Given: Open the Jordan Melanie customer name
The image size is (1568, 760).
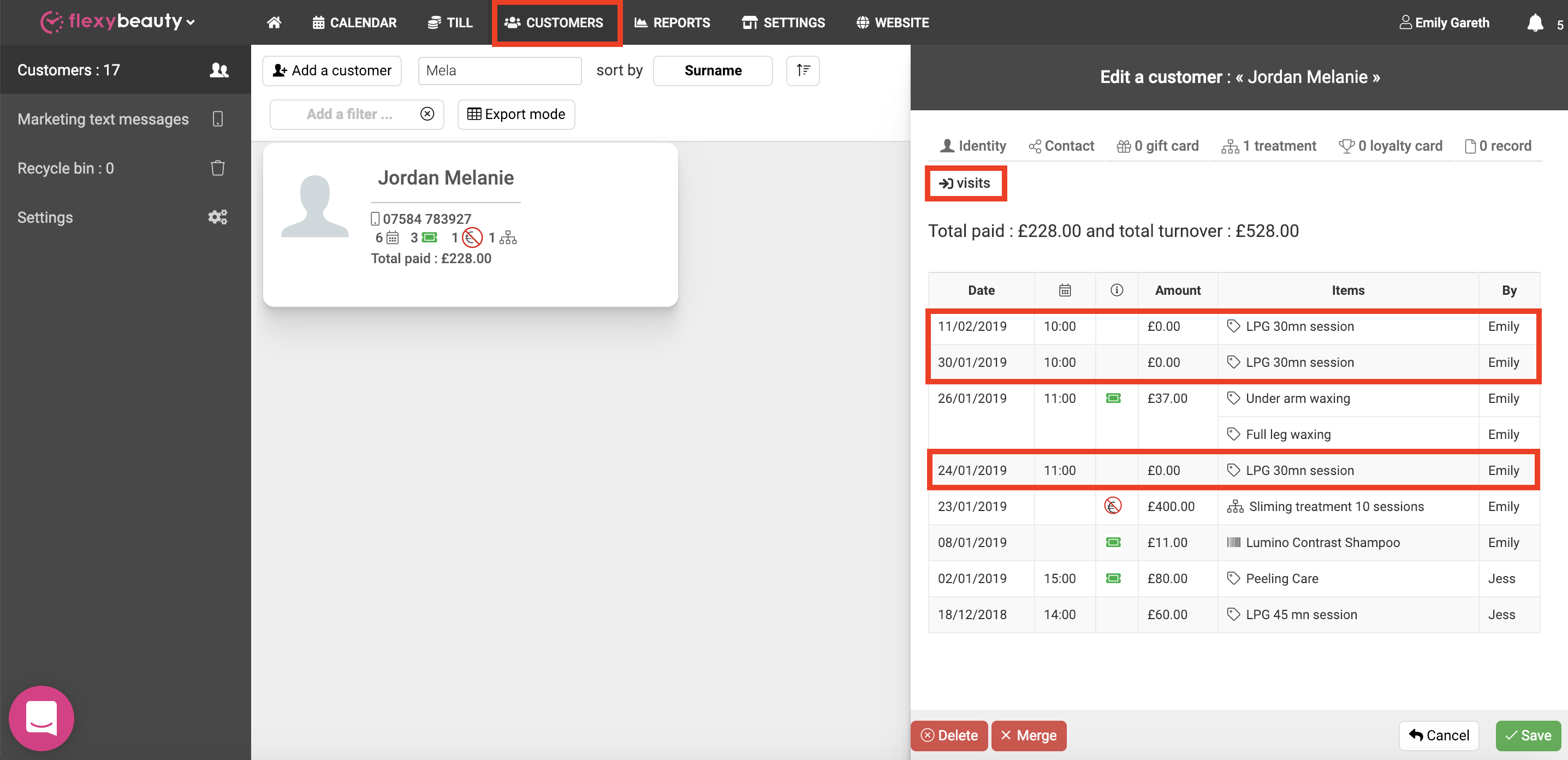Looking at the screenshot, I should point(446,177).
